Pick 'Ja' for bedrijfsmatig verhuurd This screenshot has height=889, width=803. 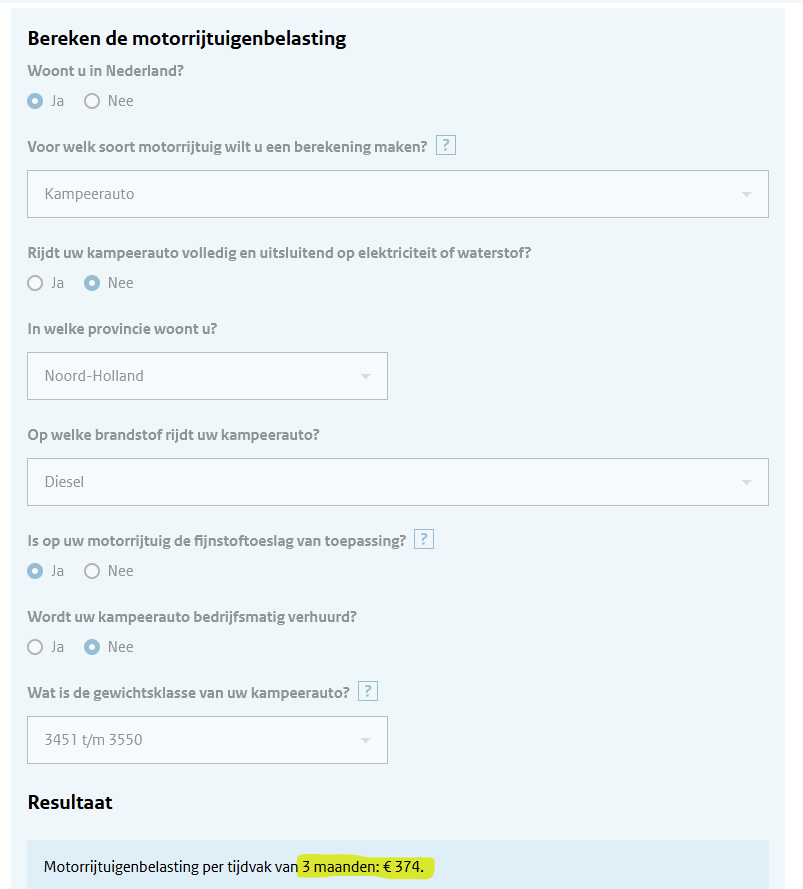[36, 647]
